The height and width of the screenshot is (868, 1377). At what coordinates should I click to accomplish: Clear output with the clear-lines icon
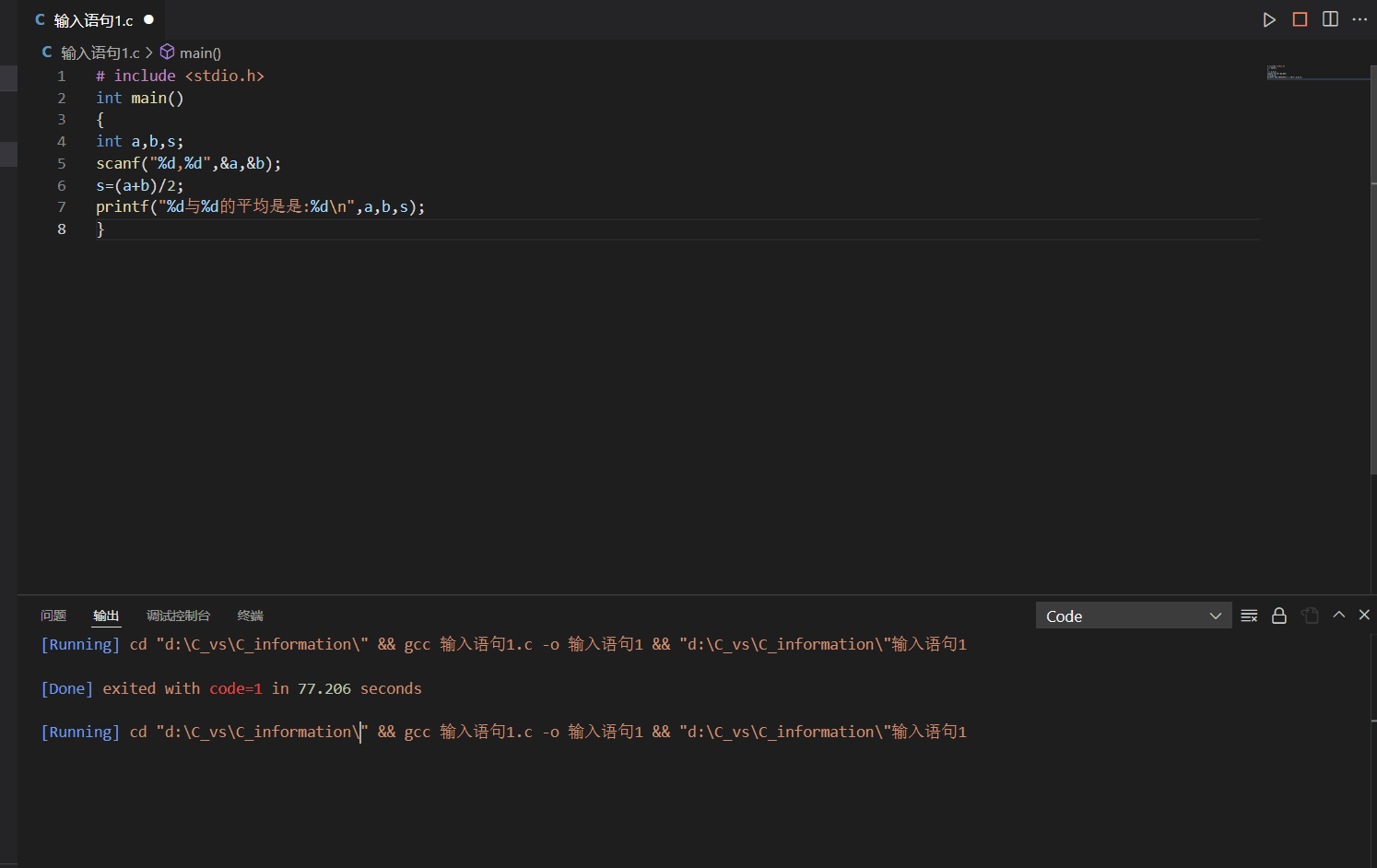click(1249, 616)
